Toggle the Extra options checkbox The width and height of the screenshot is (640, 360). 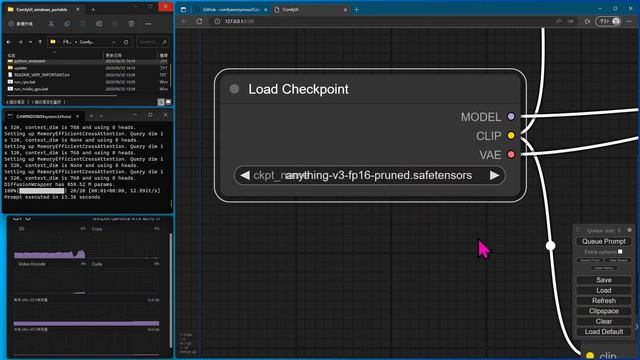620,252
